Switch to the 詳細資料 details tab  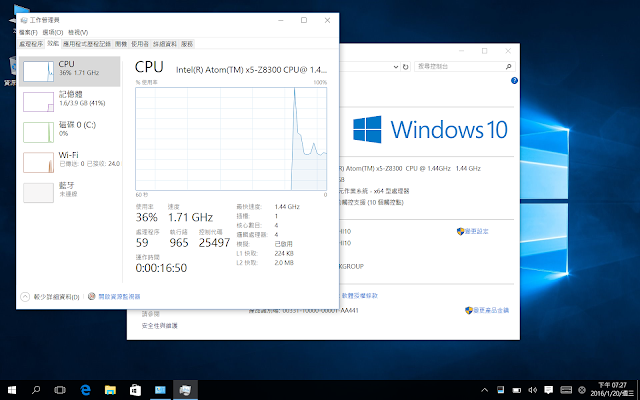[165, 44]
